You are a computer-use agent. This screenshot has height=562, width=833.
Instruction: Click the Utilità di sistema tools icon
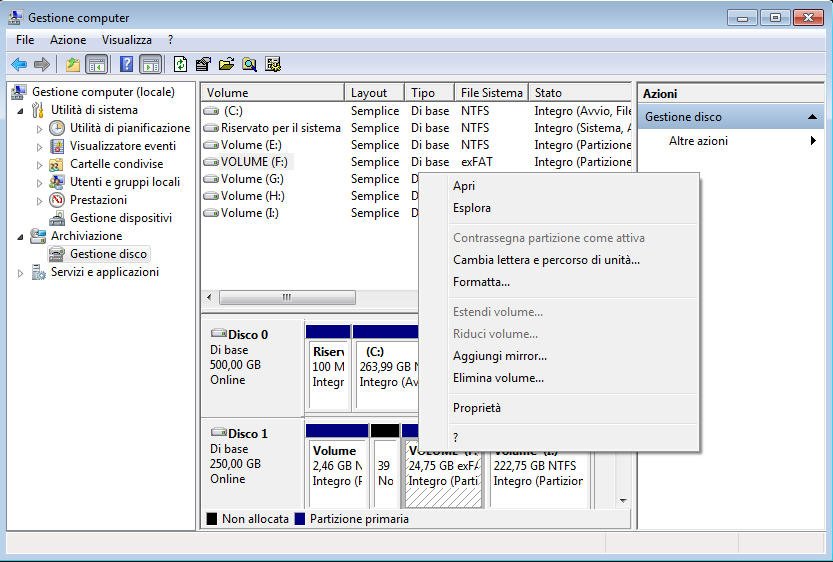(38, 110)
